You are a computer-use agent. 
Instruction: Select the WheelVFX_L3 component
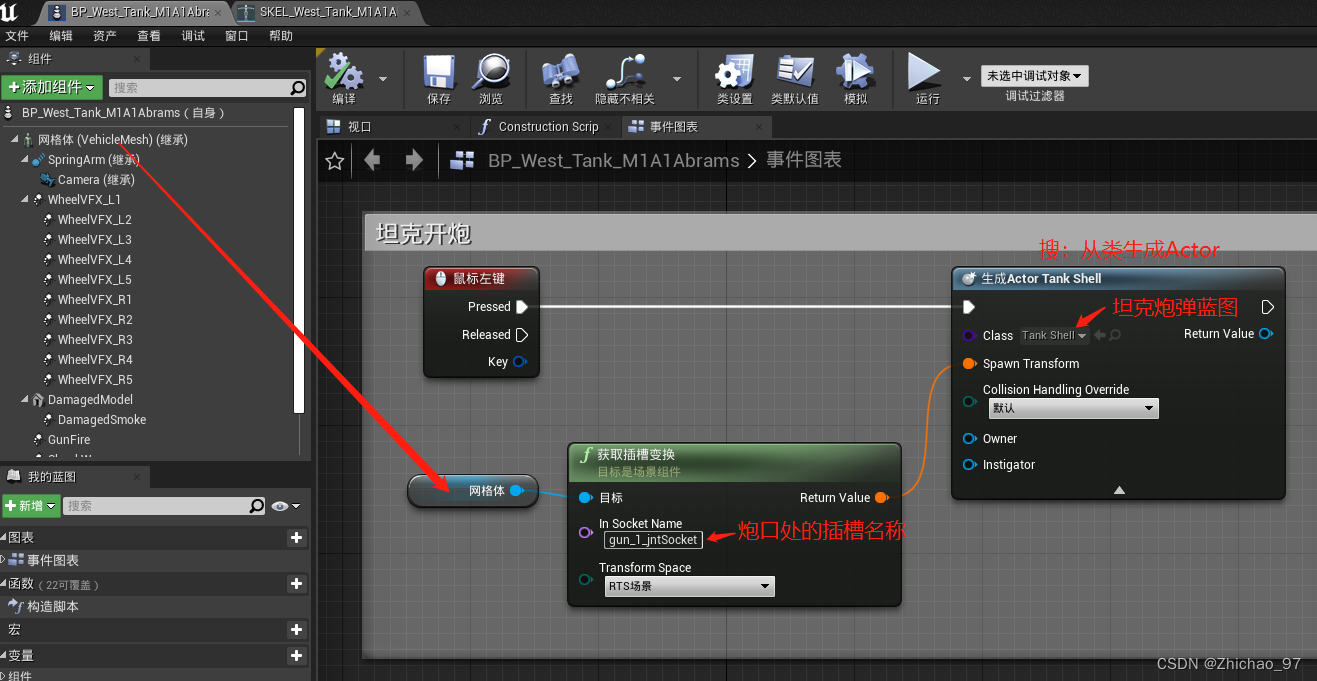(x=94, y=240)
